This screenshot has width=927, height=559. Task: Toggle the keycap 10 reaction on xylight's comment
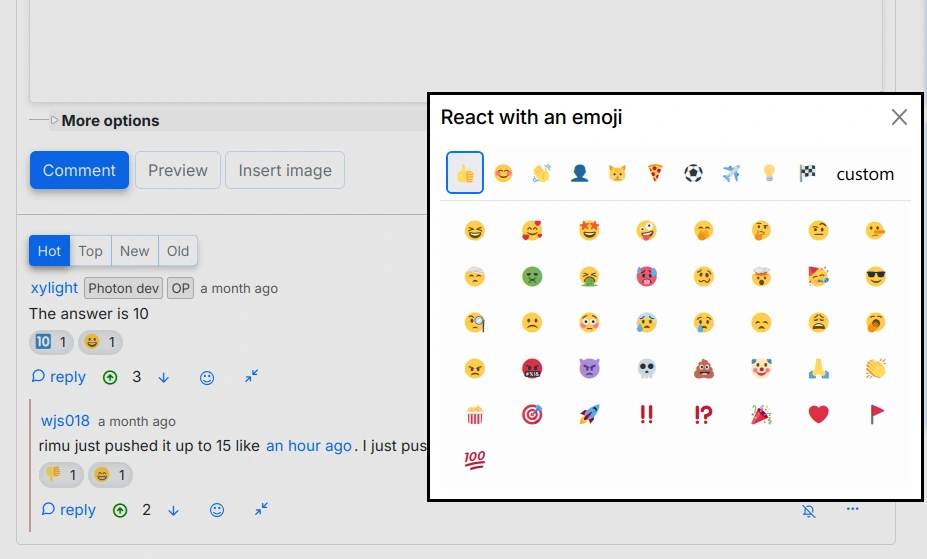point(51,342)
